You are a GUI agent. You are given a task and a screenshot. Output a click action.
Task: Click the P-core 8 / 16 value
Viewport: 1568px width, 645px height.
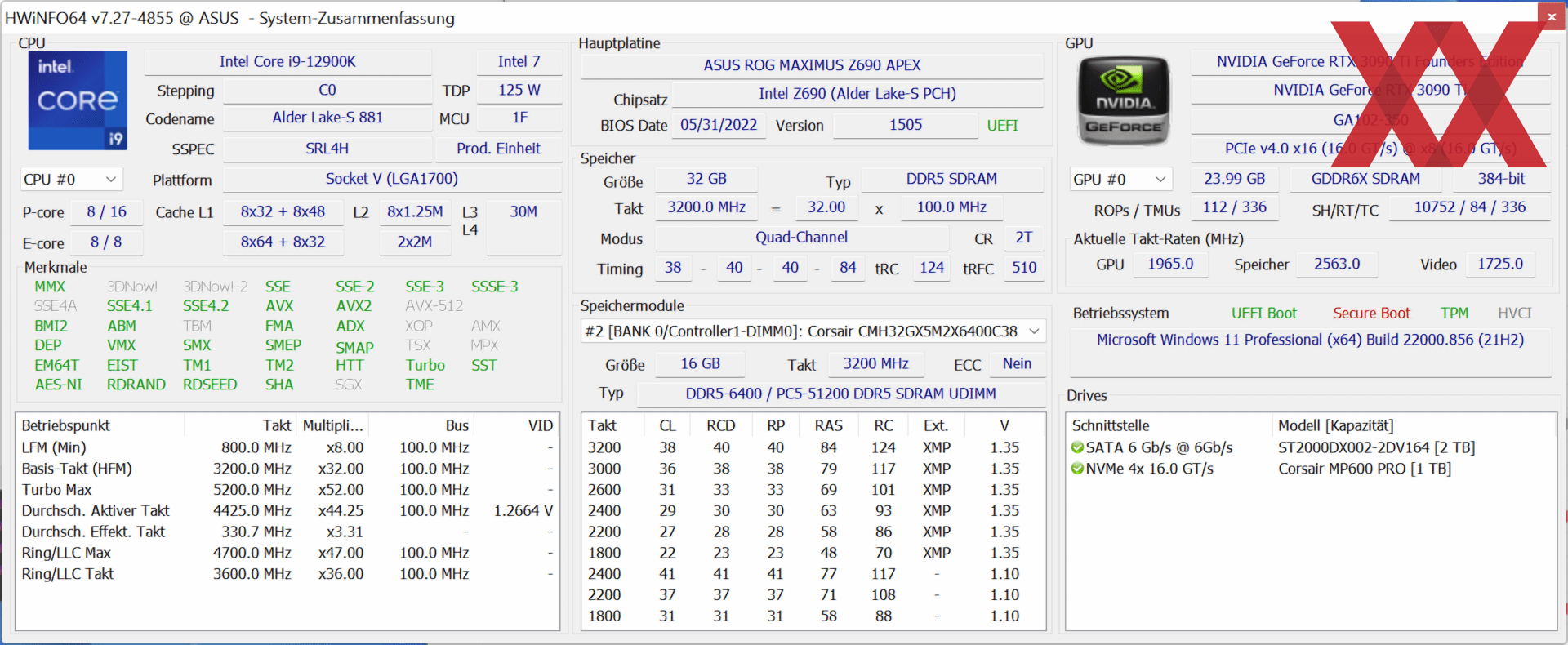[107, 211]
